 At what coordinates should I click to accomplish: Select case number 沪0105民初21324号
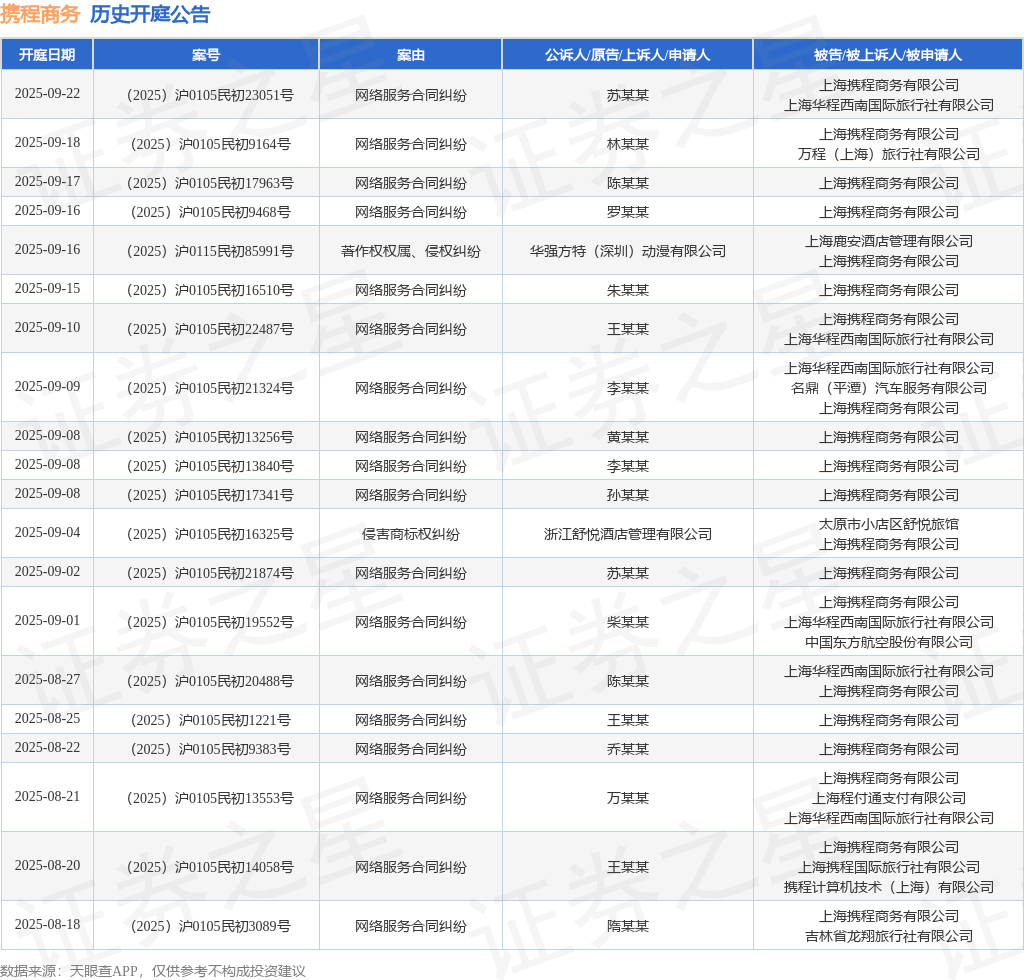pos(210,388)
